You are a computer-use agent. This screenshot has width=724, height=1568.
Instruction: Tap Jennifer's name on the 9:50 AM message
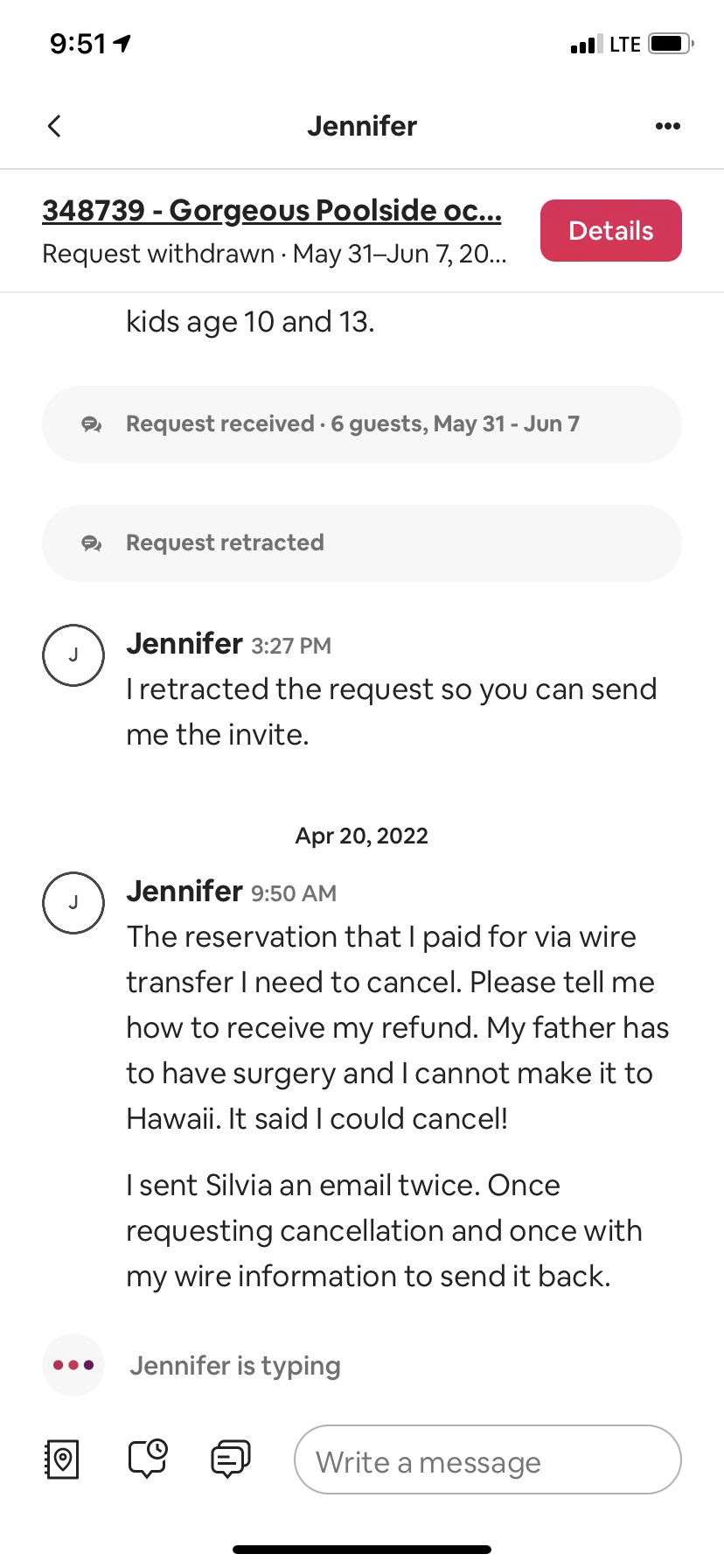184,891
